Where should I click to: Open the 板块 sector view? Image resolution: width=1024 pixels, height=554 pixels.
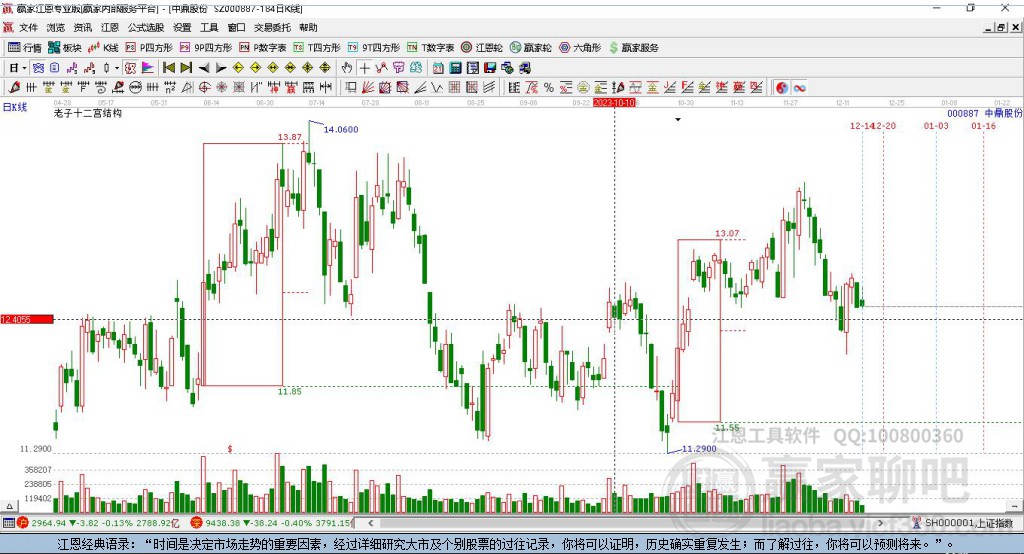pos(65,48)
